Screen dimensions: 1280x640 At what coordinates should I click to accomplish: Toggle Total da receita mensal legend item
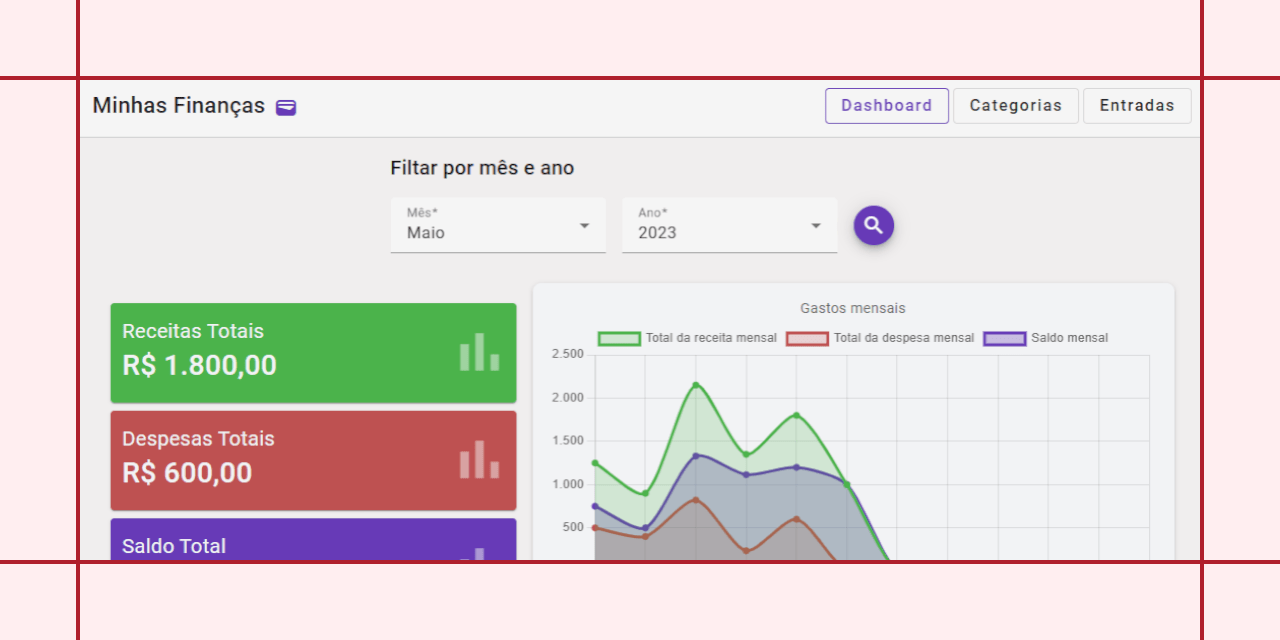(x=687, y=338)
